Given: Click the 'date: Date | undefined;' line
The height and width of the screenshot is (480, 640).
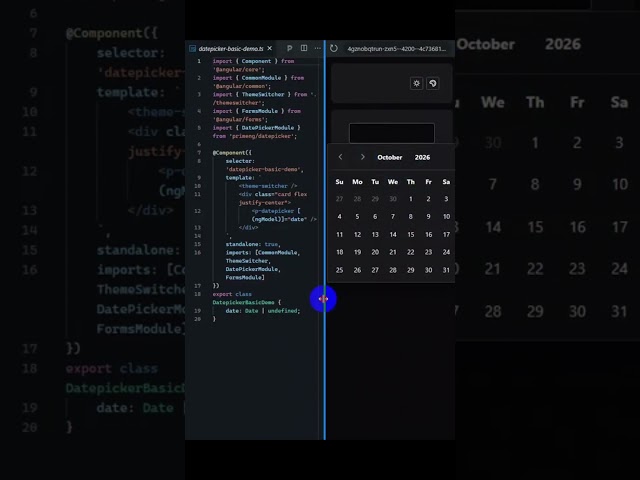Looking at the screenshot, I should tap(262, 311).
